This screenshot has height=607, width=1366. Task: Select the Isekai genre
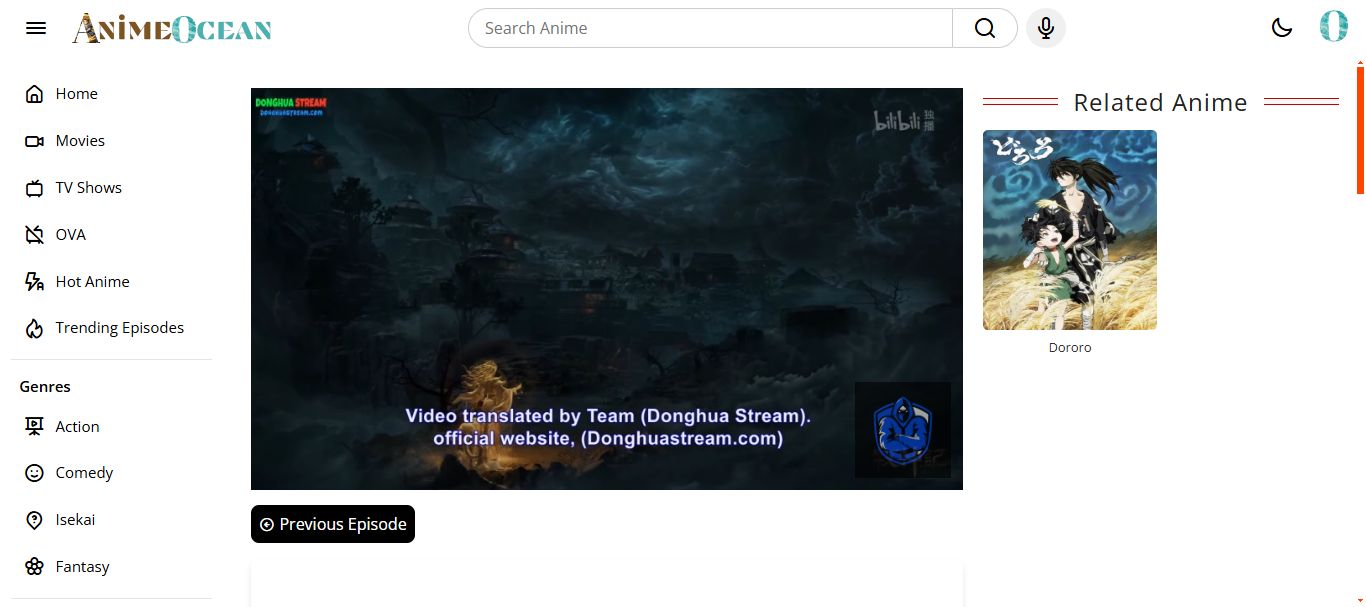(76, 520)
